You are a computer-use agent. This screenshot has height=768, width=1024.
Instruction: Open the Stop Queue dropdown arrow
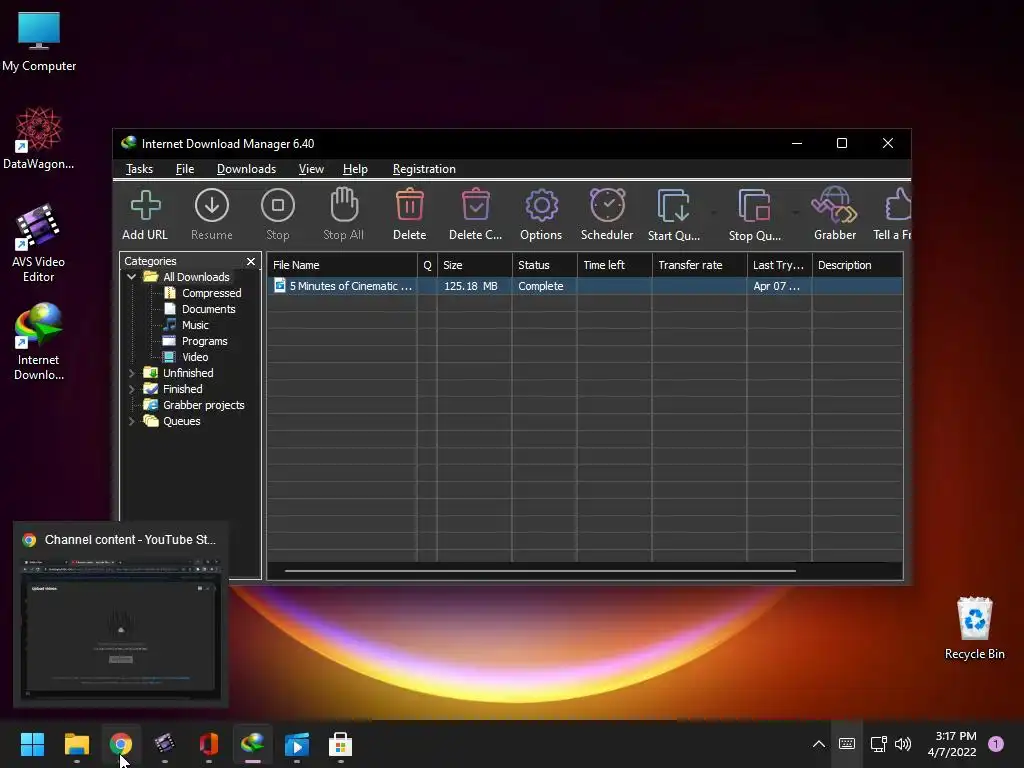pos(795,212)
